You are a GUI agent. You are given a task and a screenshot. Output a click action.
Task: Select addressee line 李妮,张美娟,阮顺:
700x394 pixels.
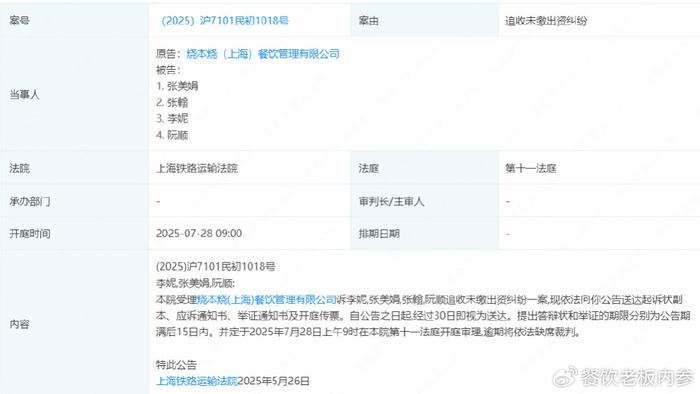click(196, 283)
